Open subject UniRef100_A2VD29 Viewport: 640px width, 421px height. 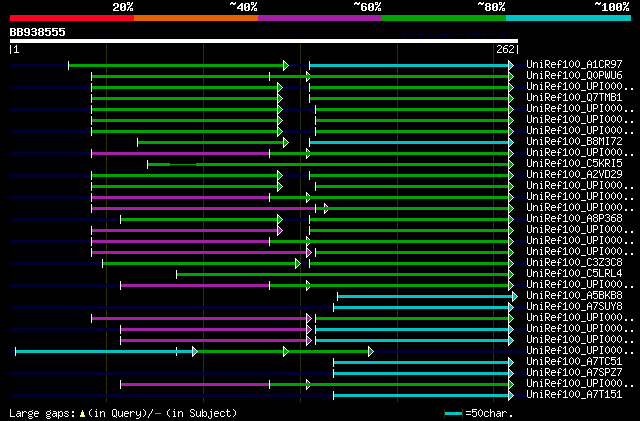(574, 175)
